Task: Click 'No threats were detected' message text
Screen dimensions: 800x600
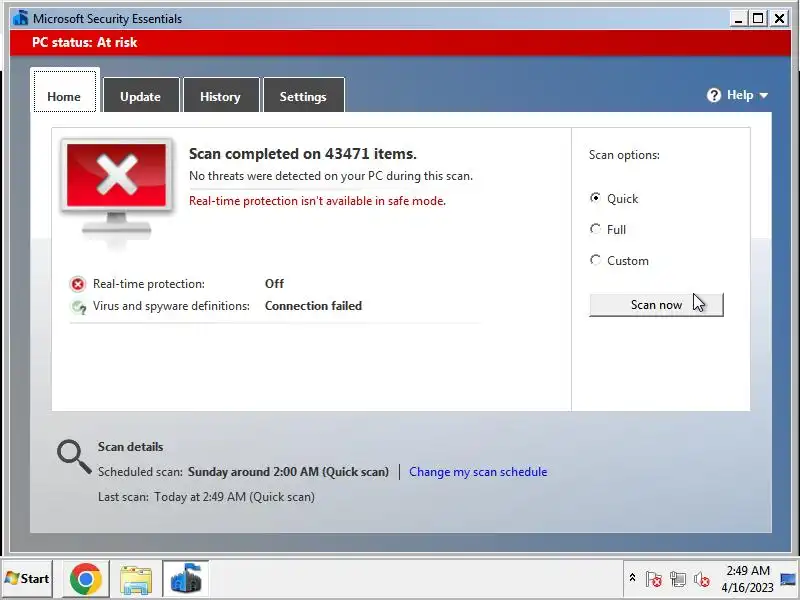Action: [x=331, y=176]
